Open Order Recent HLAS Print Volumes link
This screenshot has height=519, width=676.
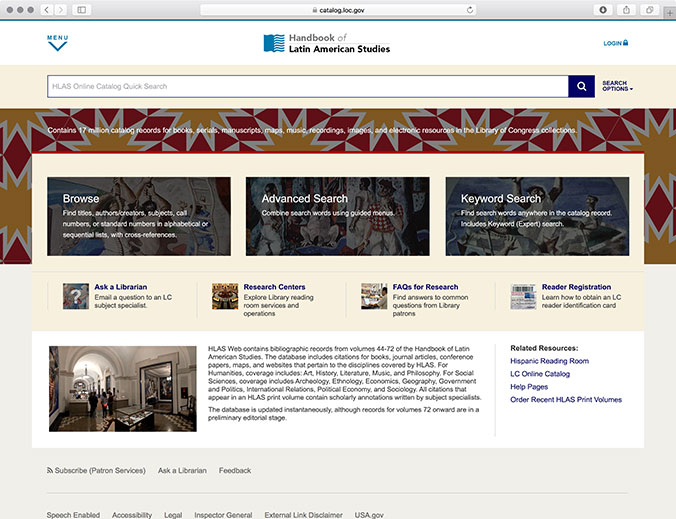(x=566, y=400)
